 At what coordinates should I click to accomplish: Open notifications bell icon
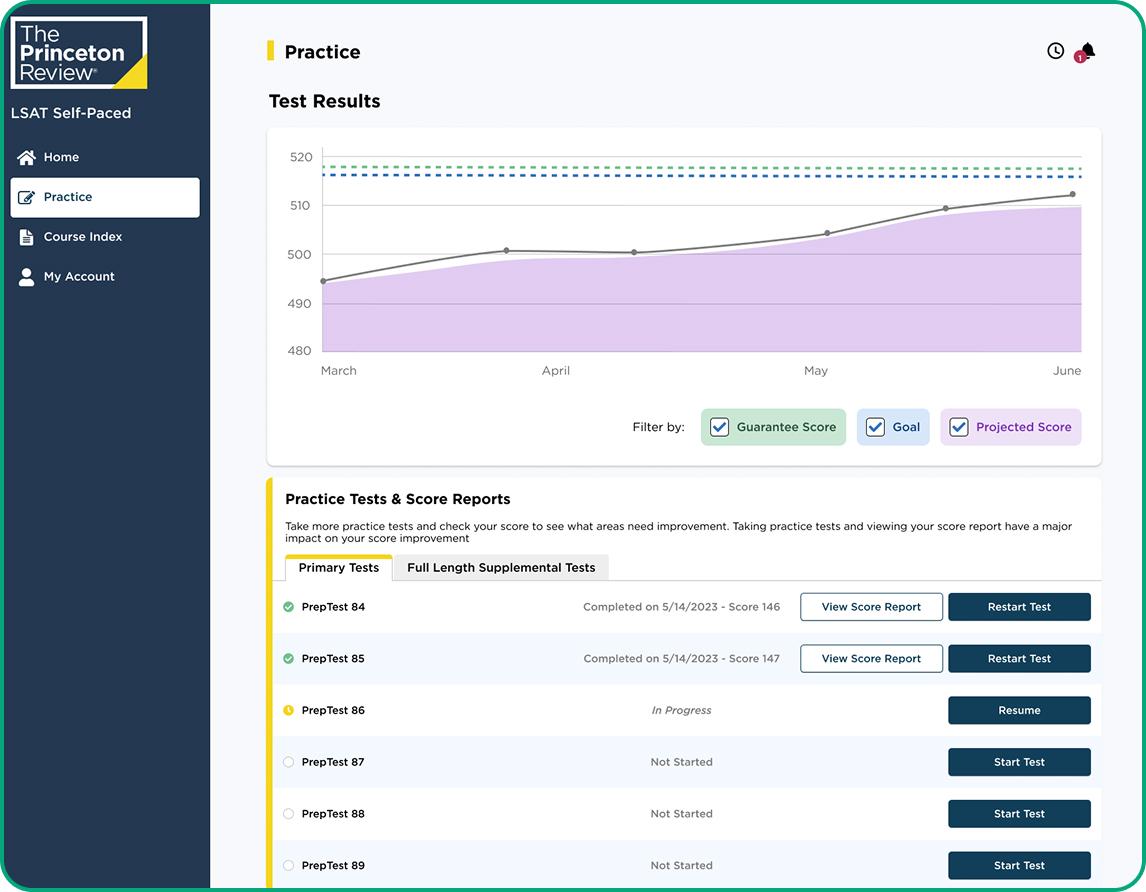click(1087, 51)
